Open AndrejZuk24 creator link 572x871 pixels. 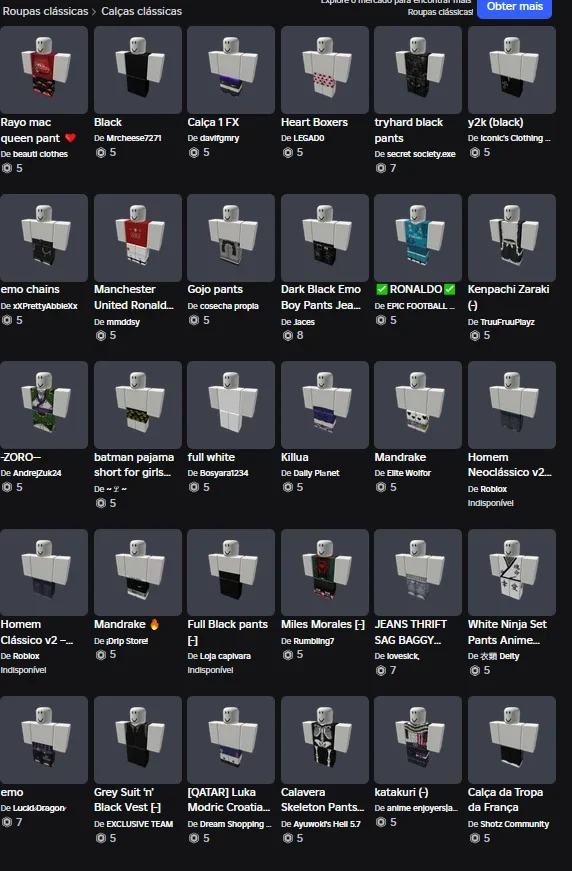pyautogui.click(x=37, y=473)
